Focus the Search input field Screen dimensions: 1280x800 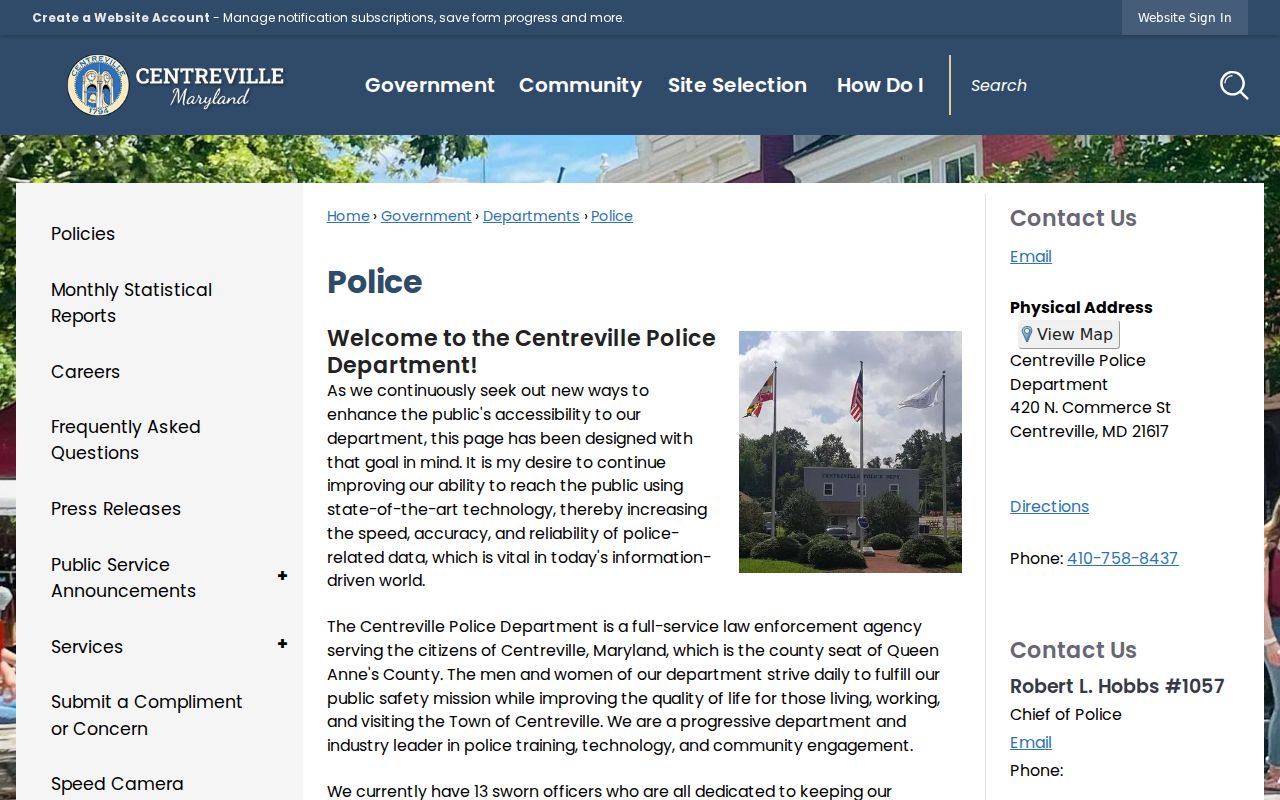click(x=1085, y=85)
